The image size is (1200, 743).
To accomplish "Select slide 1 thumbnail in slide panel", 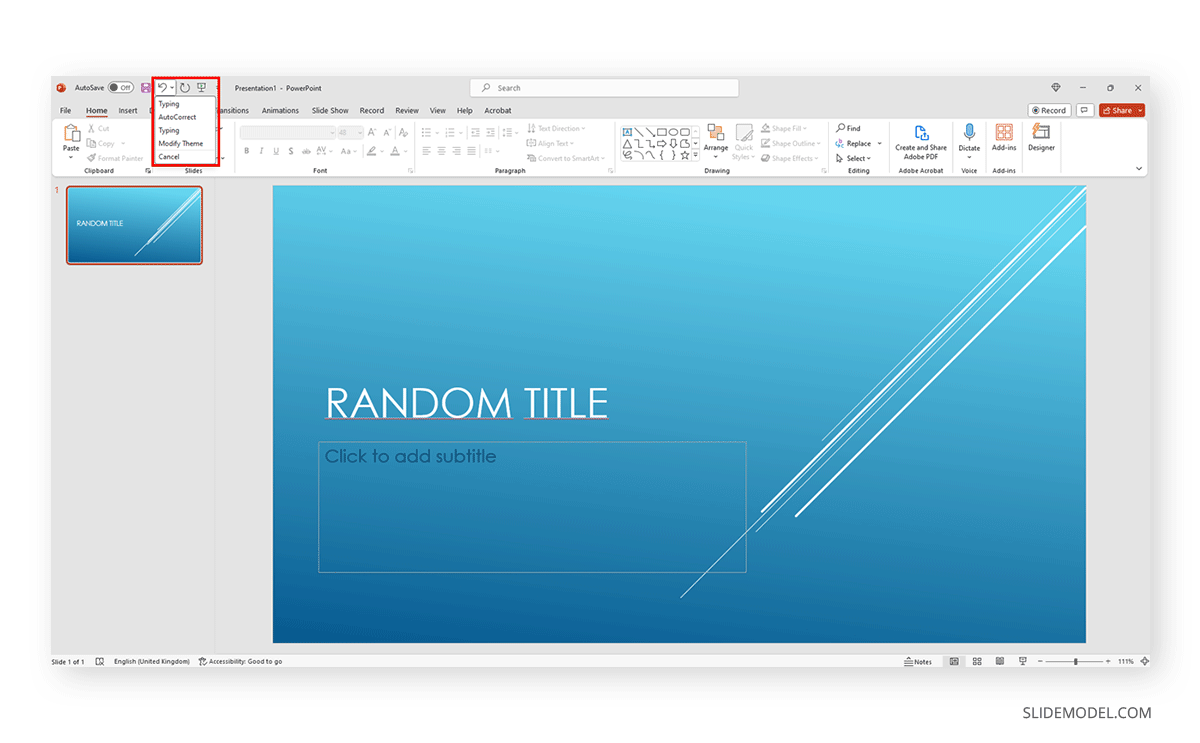I will (134, 225).
